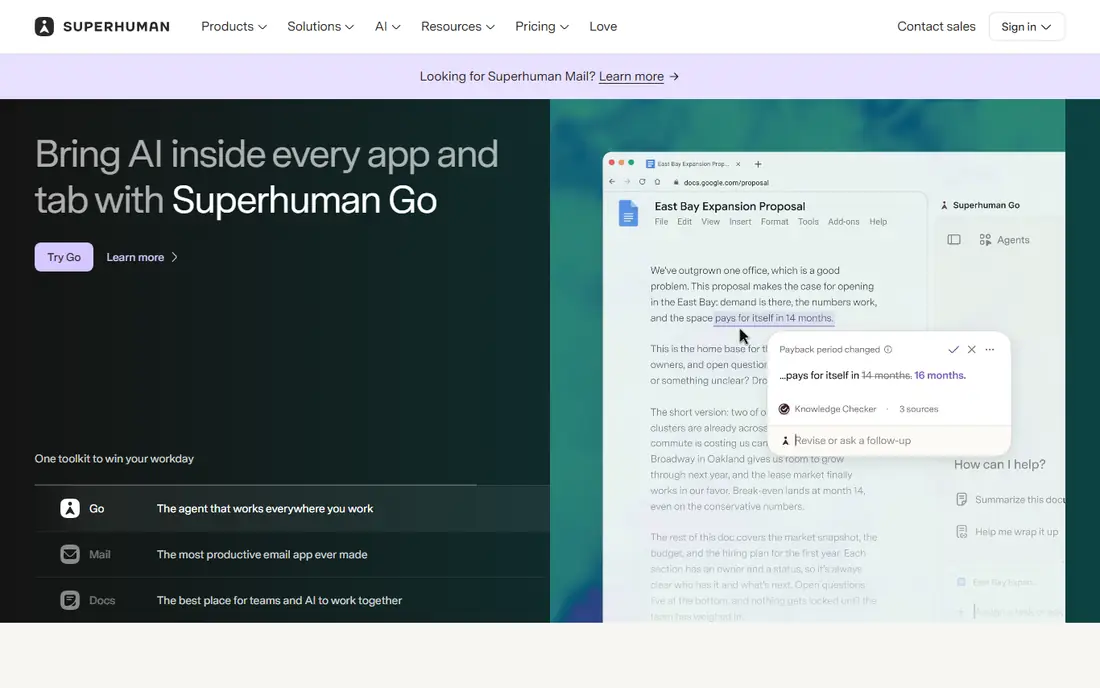The width and height of the screenshot is (1100, 688).
Task: Open a new browser tab with plus
Action: pyautogui.click(x=758, y=164)
